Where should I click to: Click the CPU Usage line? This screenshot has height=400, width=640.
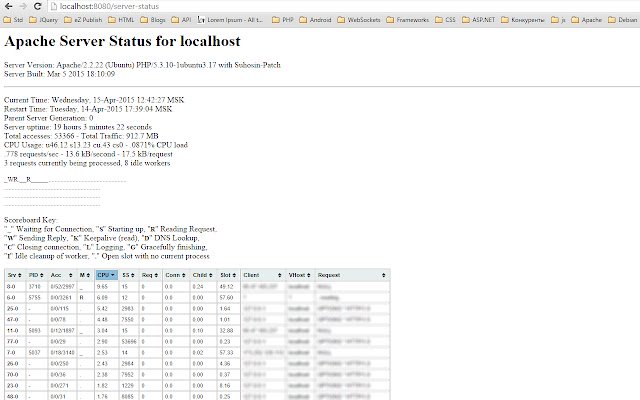pos(96,145)
